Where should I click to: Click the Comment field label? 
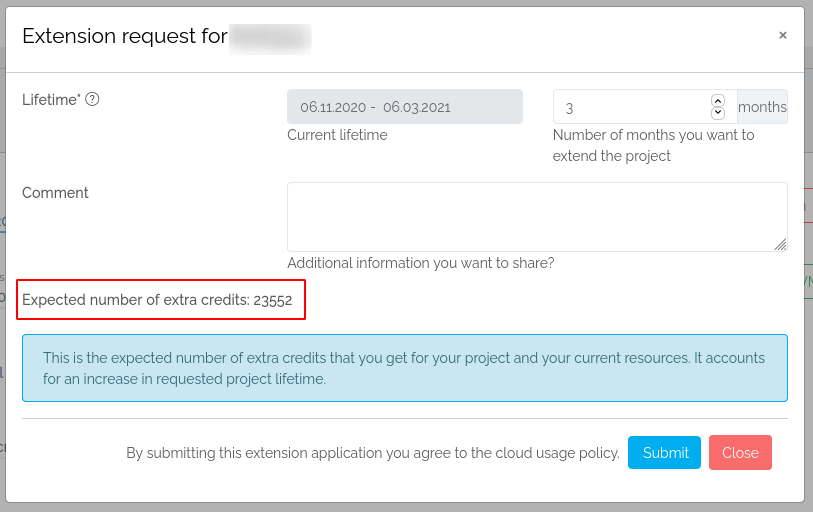coord(55,193)
